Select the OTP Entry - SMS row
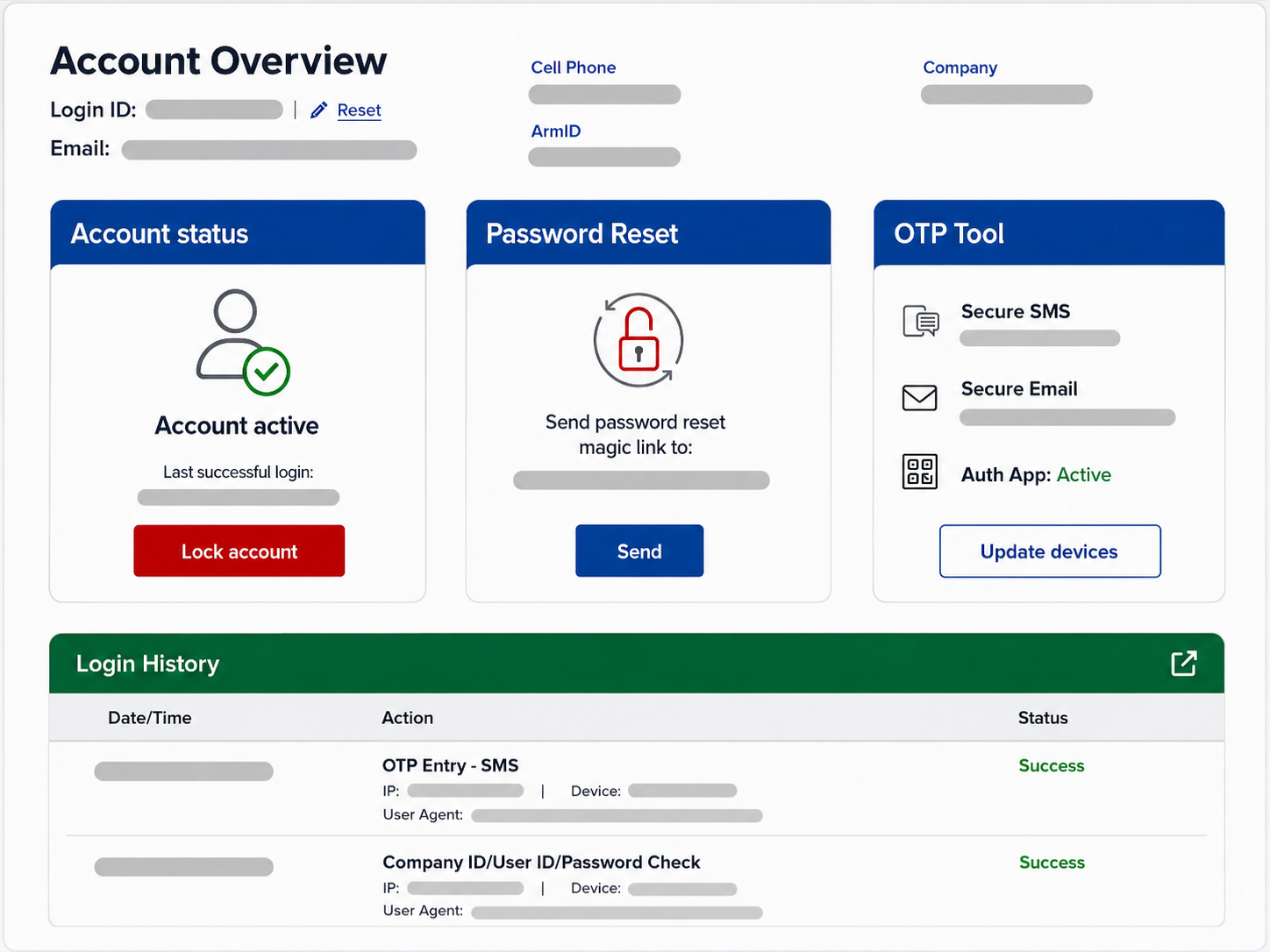This screenshot has height=952, width=1270. pos(637,789)
